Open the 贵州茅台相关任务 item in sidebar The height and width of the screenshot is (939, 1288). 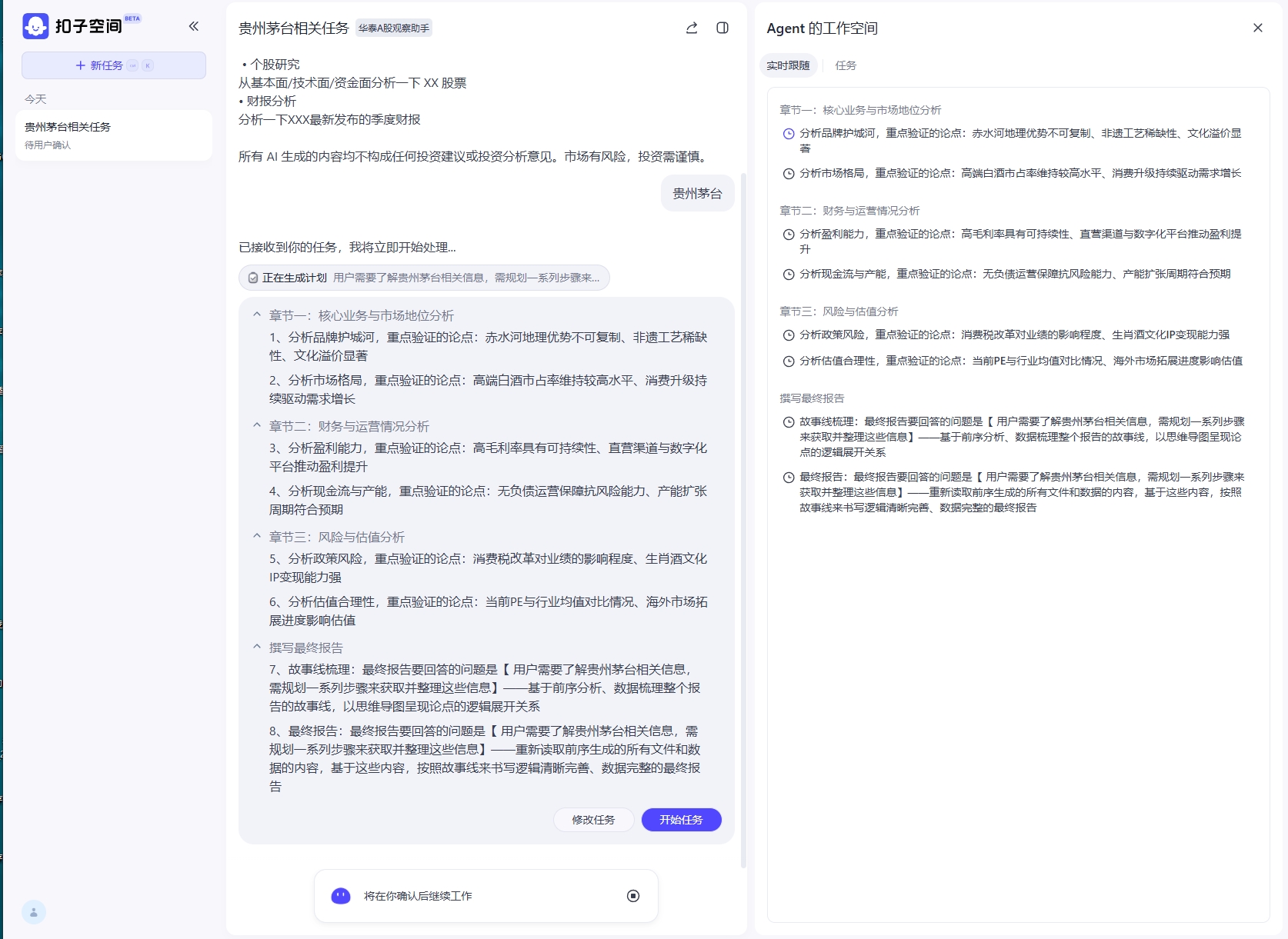(114, 135)
